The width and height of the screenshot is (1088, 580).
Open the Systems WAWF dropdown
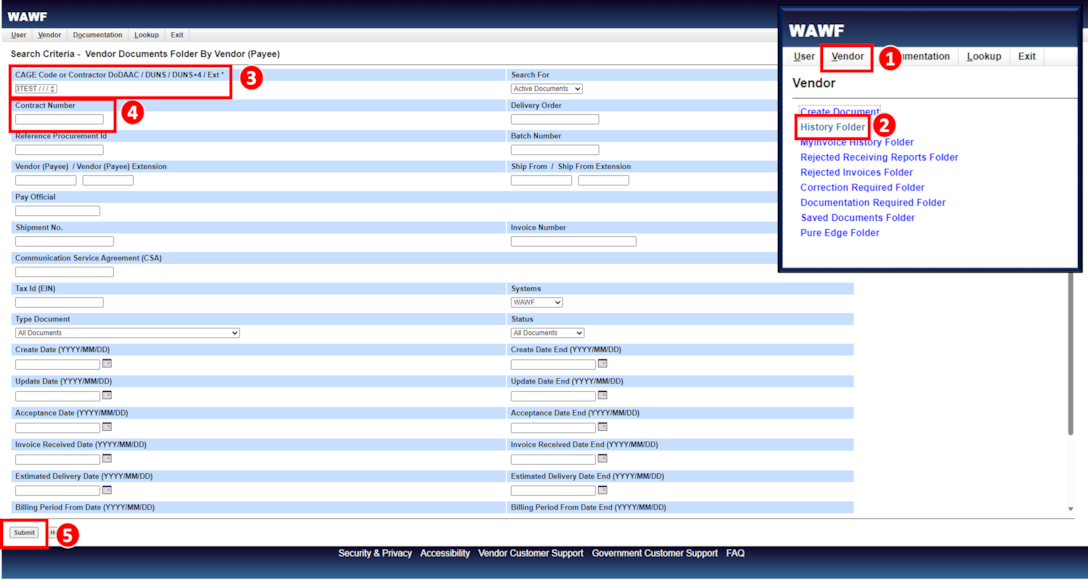coord(537,302)
